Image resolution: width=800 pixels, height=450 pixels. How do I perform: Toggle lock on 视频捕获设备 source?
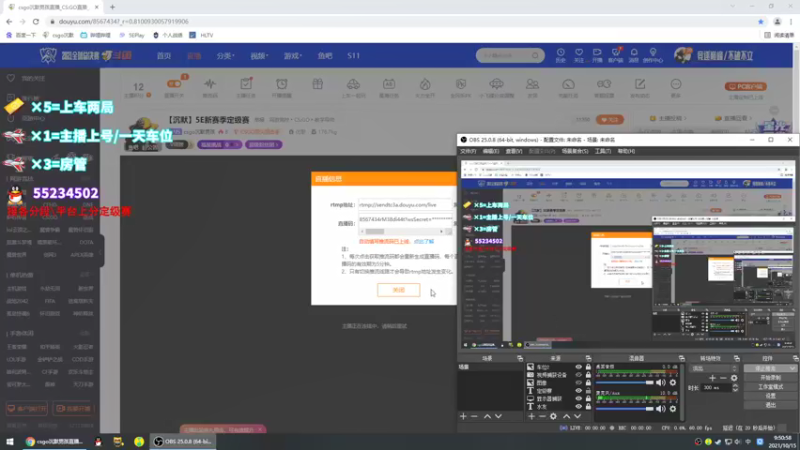click(x=588, y=374)
